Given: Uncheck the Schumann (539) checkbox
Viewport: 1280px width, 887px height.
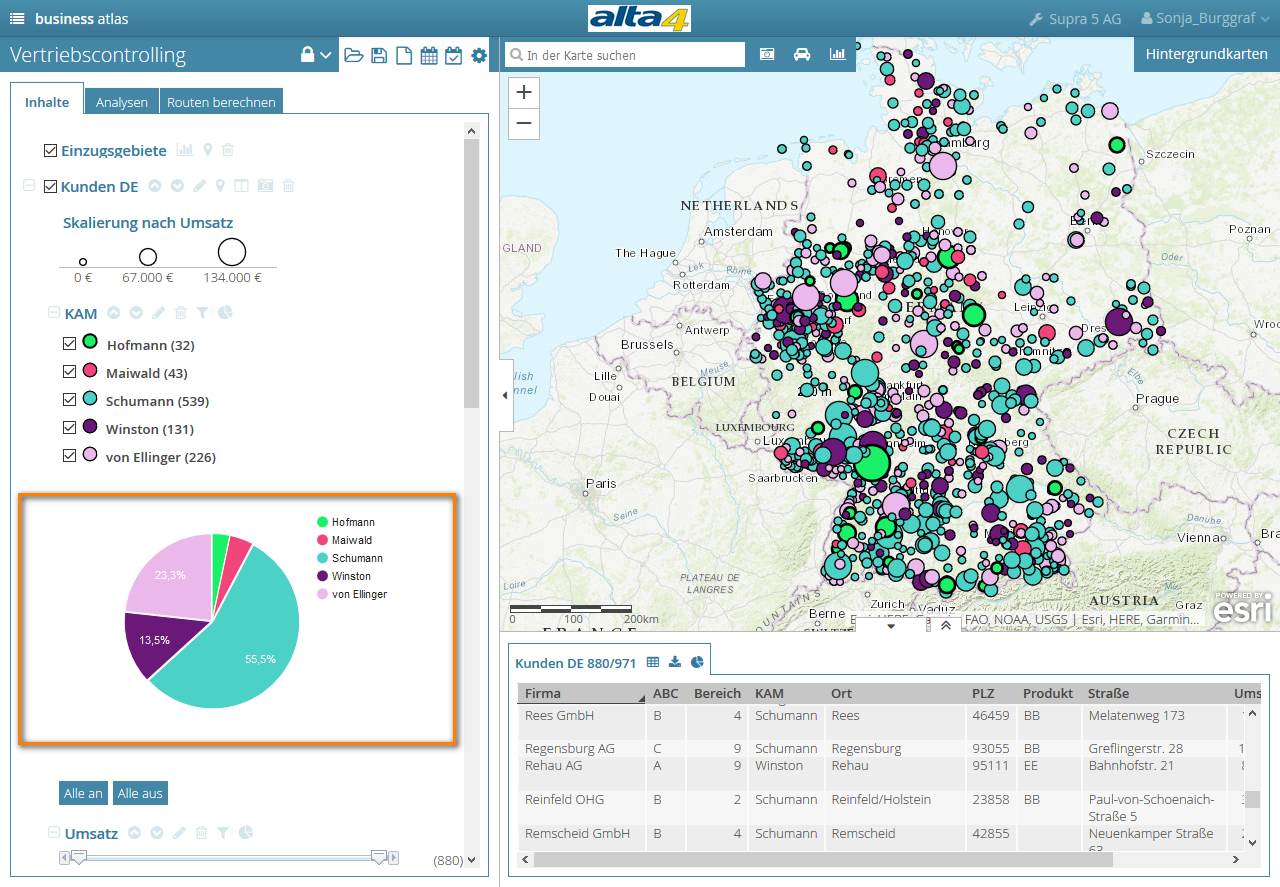Looking at the screenshot, I should click(x=69, y=399).
